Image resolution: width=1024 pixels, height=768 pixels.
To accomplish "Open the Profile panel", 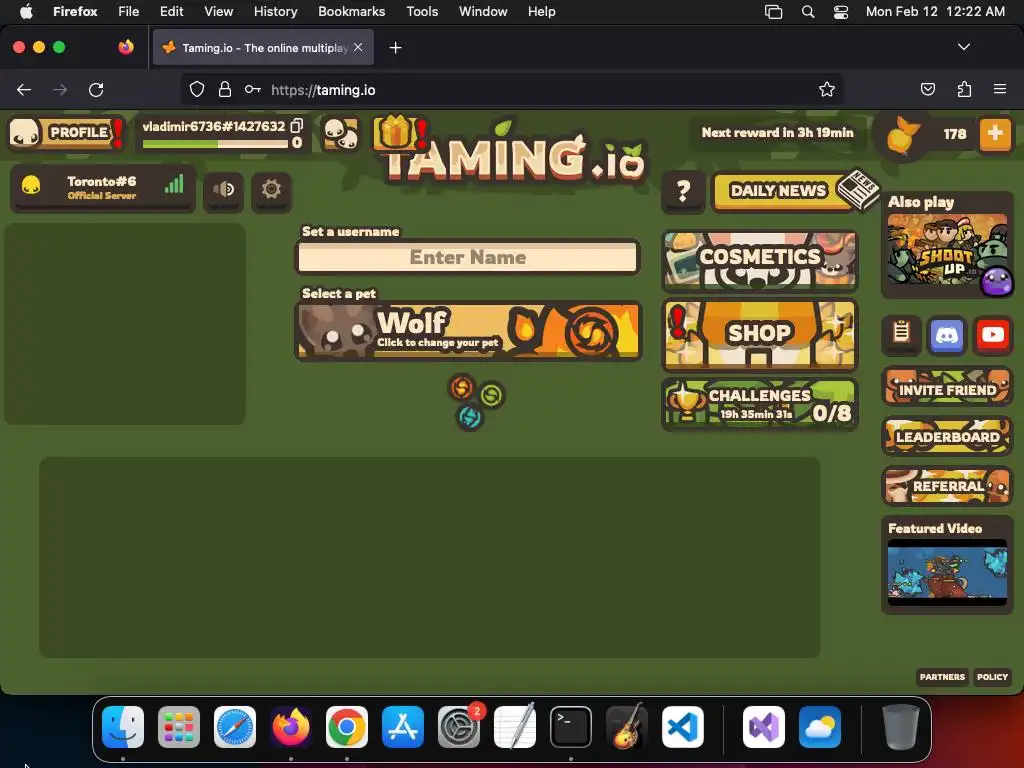I will click(x=67, y=133).
